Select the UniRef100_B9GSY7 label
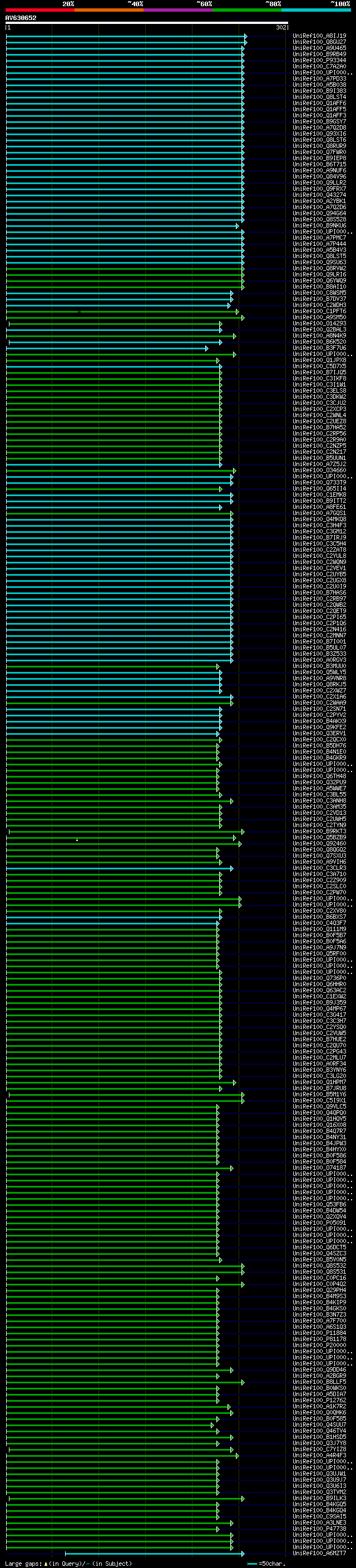 point(319,121)
